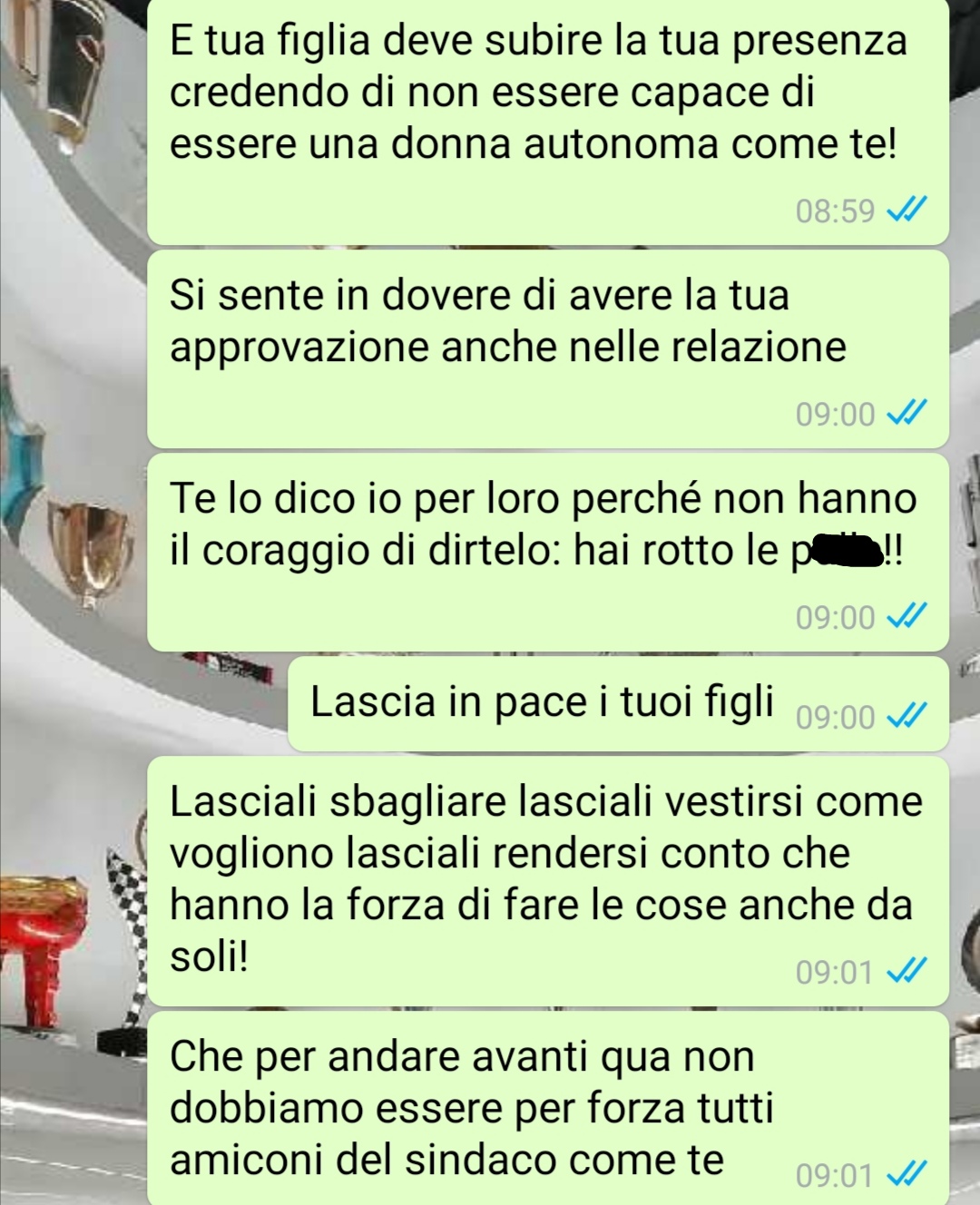This screenshot has width=980, height=1205.
Task: Tap the read ticks on 'Lasciali sbagliare' message
Action: pos(905,973)
